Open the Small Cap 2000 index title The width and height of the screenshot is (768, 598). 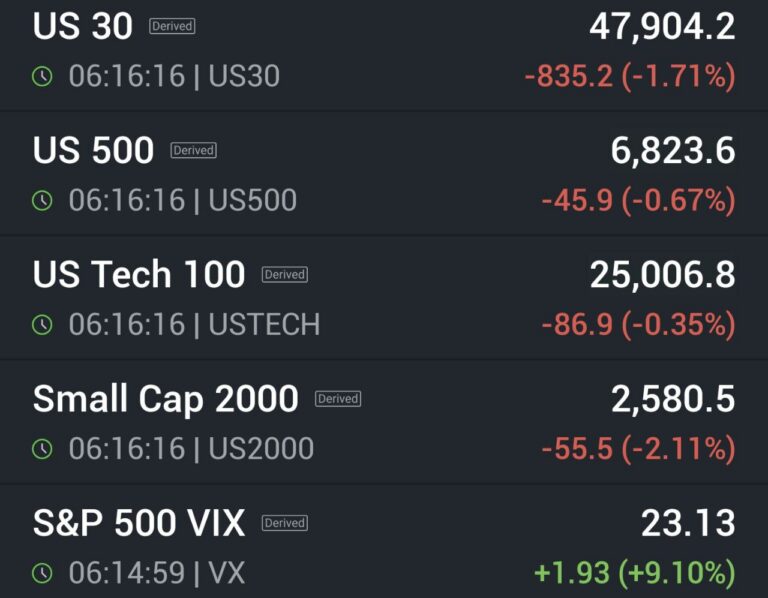click(166, 399)
